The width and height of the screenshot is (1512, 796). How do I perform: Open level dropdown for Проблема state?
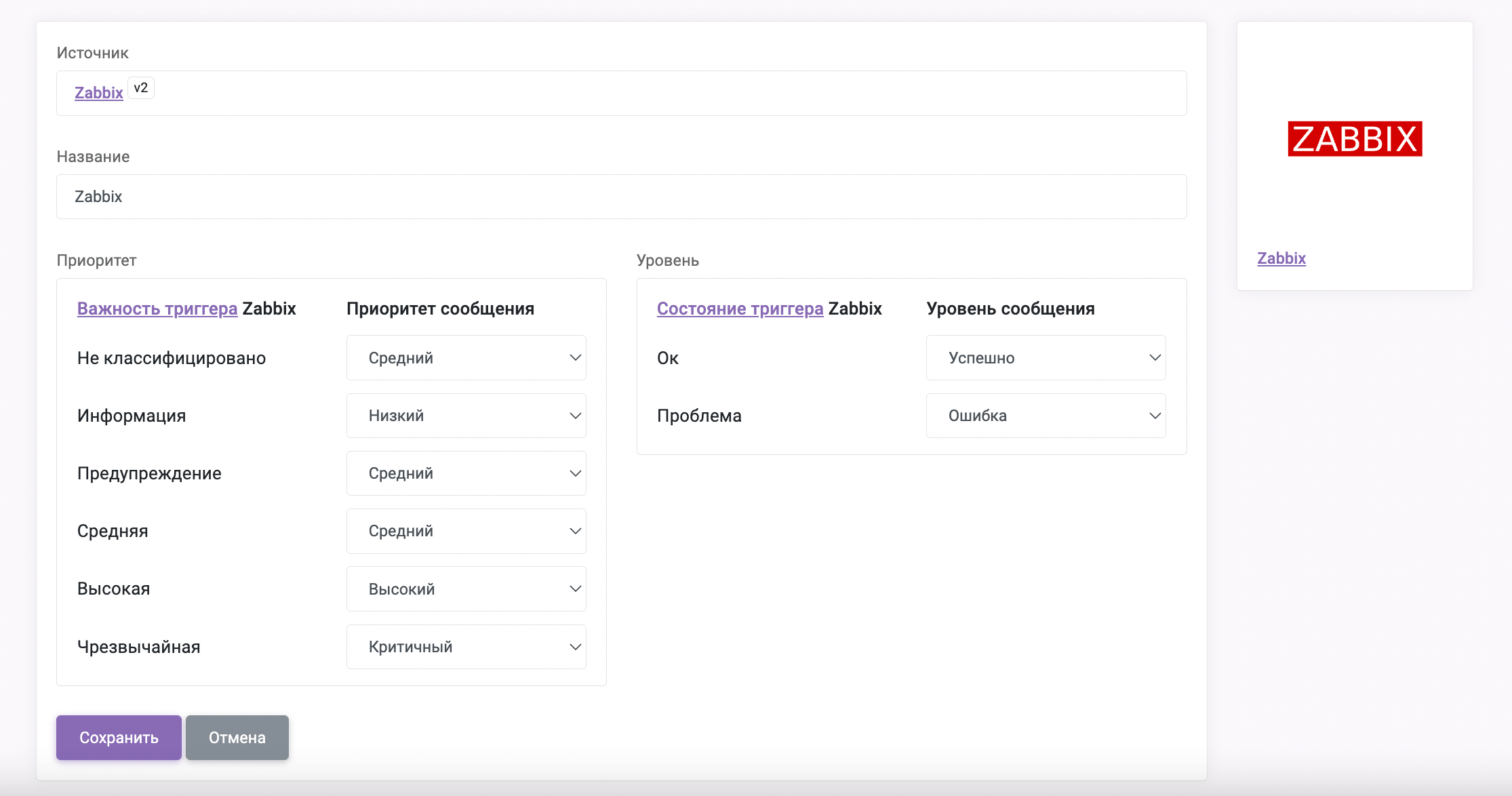click(1046, 416)
